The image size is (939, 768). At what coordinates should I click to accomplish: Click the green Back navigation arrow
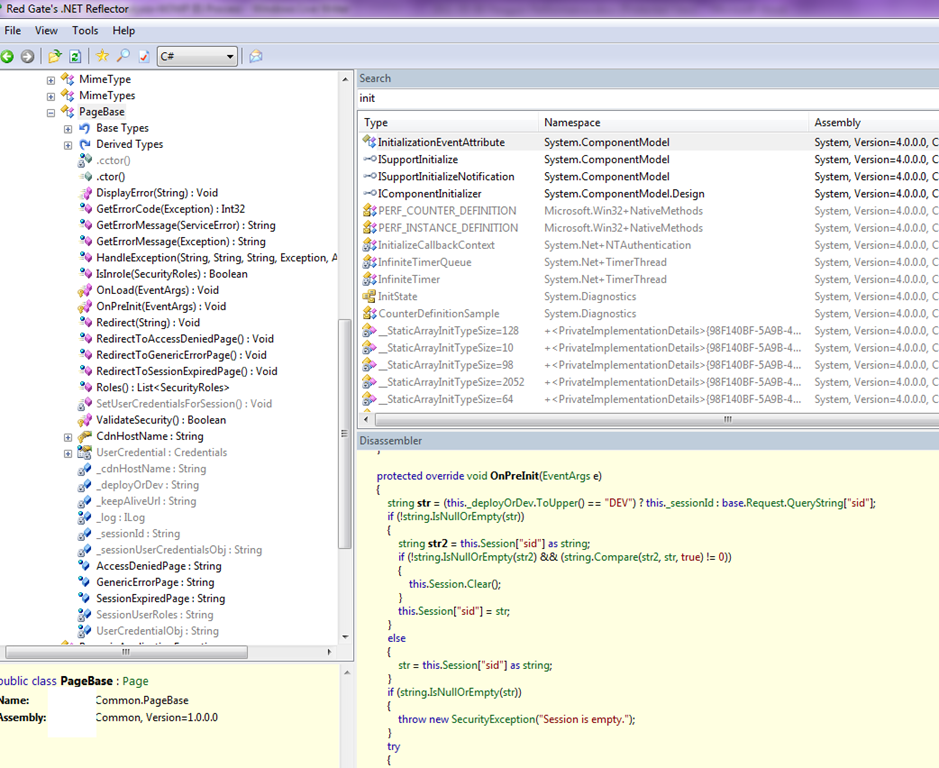(8, 57)
